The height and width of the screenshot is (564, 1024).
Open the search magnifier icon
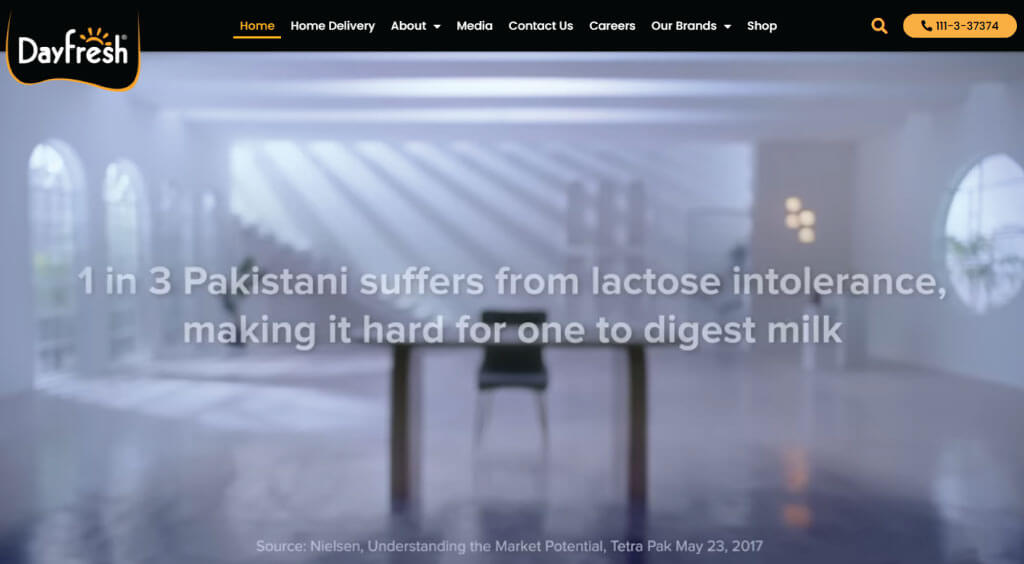pyautogui.click(x=879, y=26)
